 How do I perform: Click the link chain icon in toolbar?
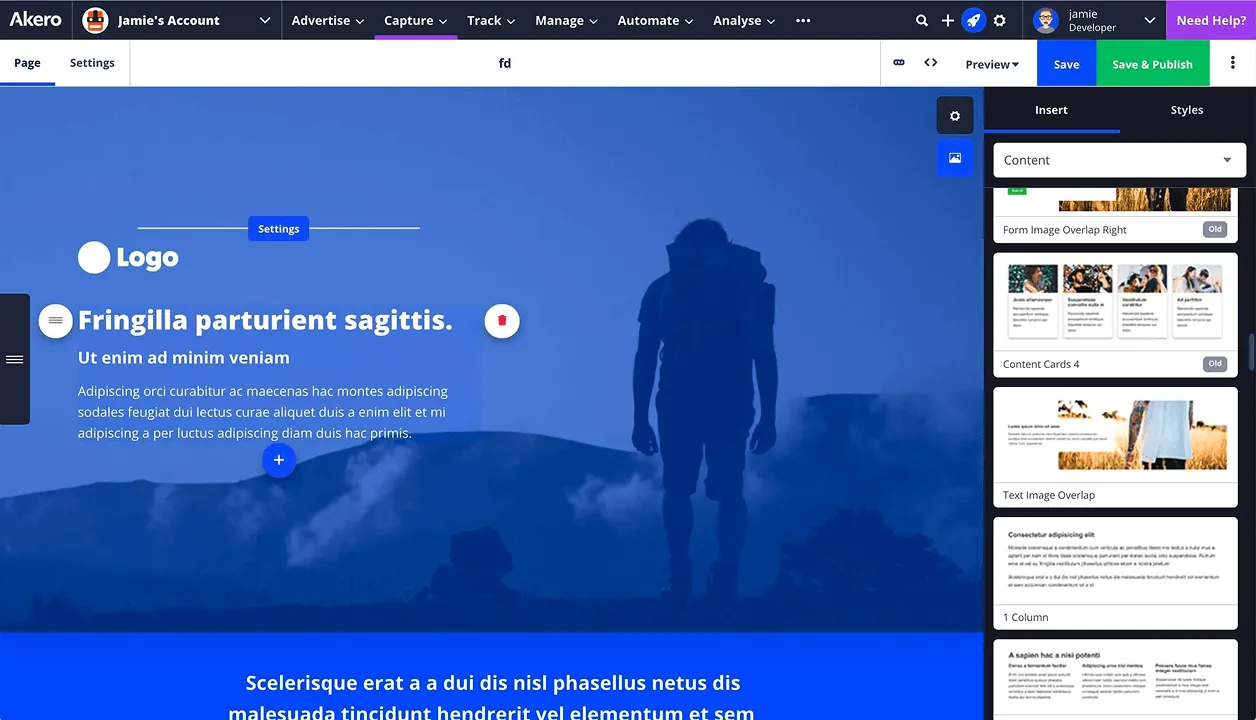[899, 63]
